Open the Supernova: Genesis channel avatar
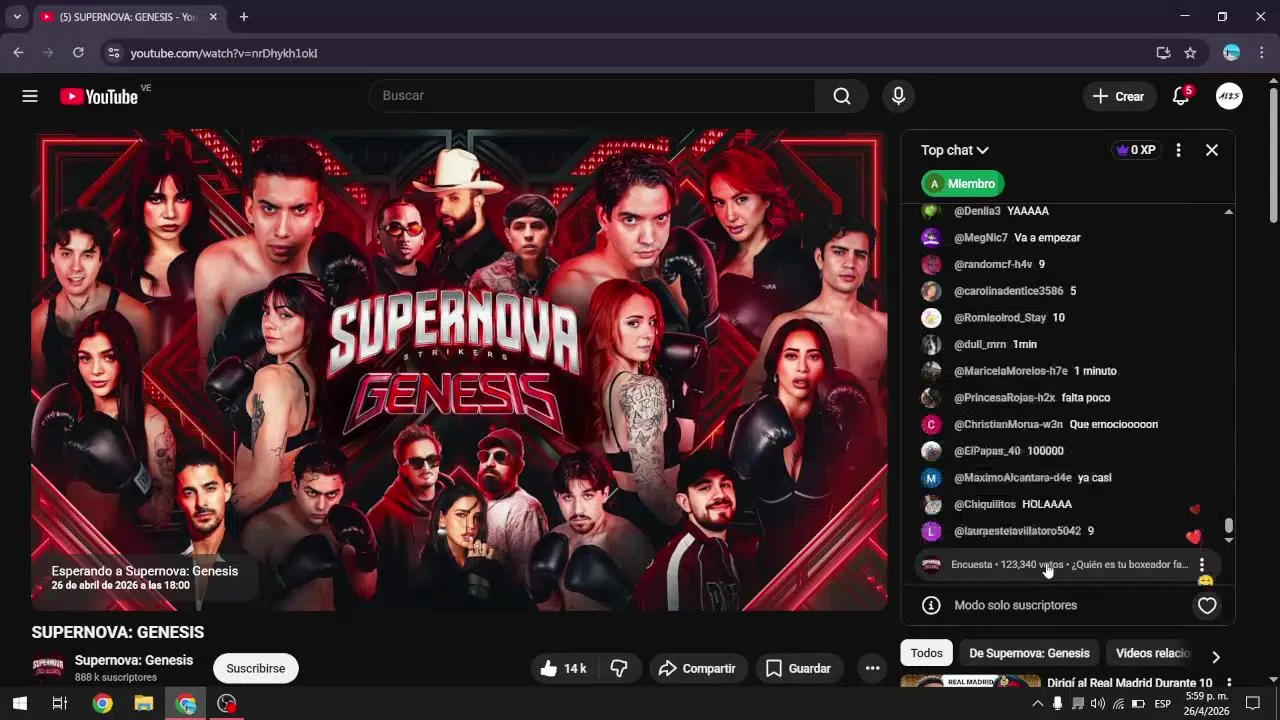This screenshot has width=1280, height=720. coord(48,667)
